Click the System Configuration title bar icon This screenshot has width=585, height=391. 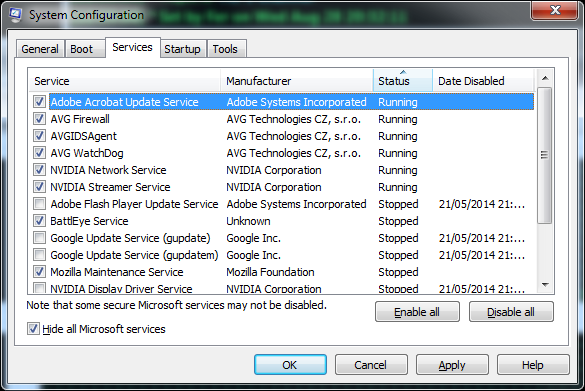(16, 15)
